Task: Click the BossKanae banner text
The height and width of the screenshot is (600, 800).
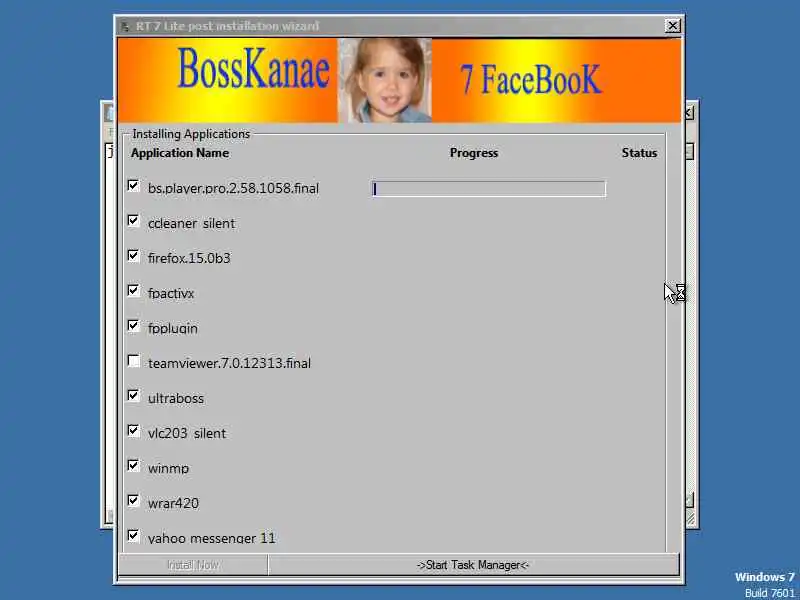Action: pos(254,68)
